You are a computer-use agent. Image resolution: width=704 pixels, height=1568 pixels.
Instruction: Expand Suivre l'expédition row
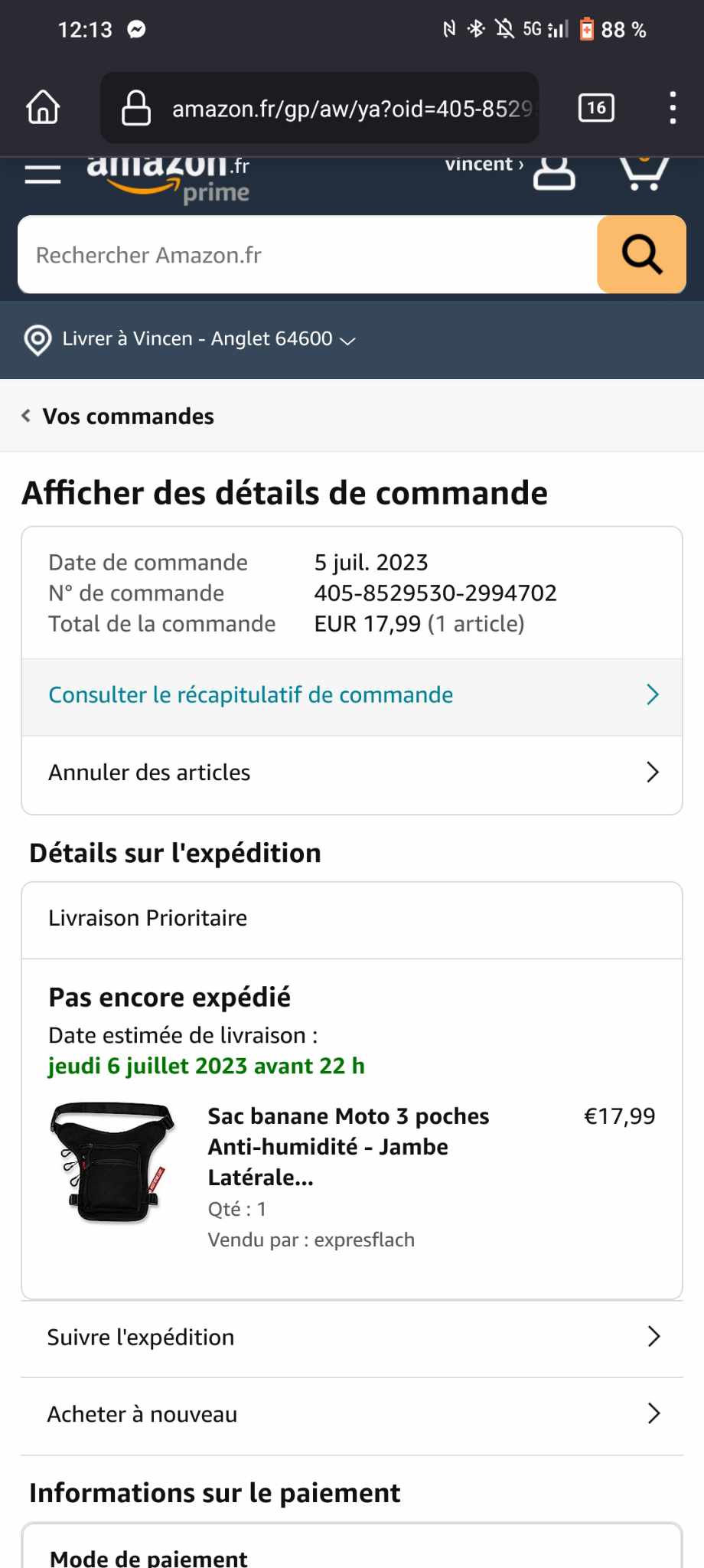pos(352,1337)
